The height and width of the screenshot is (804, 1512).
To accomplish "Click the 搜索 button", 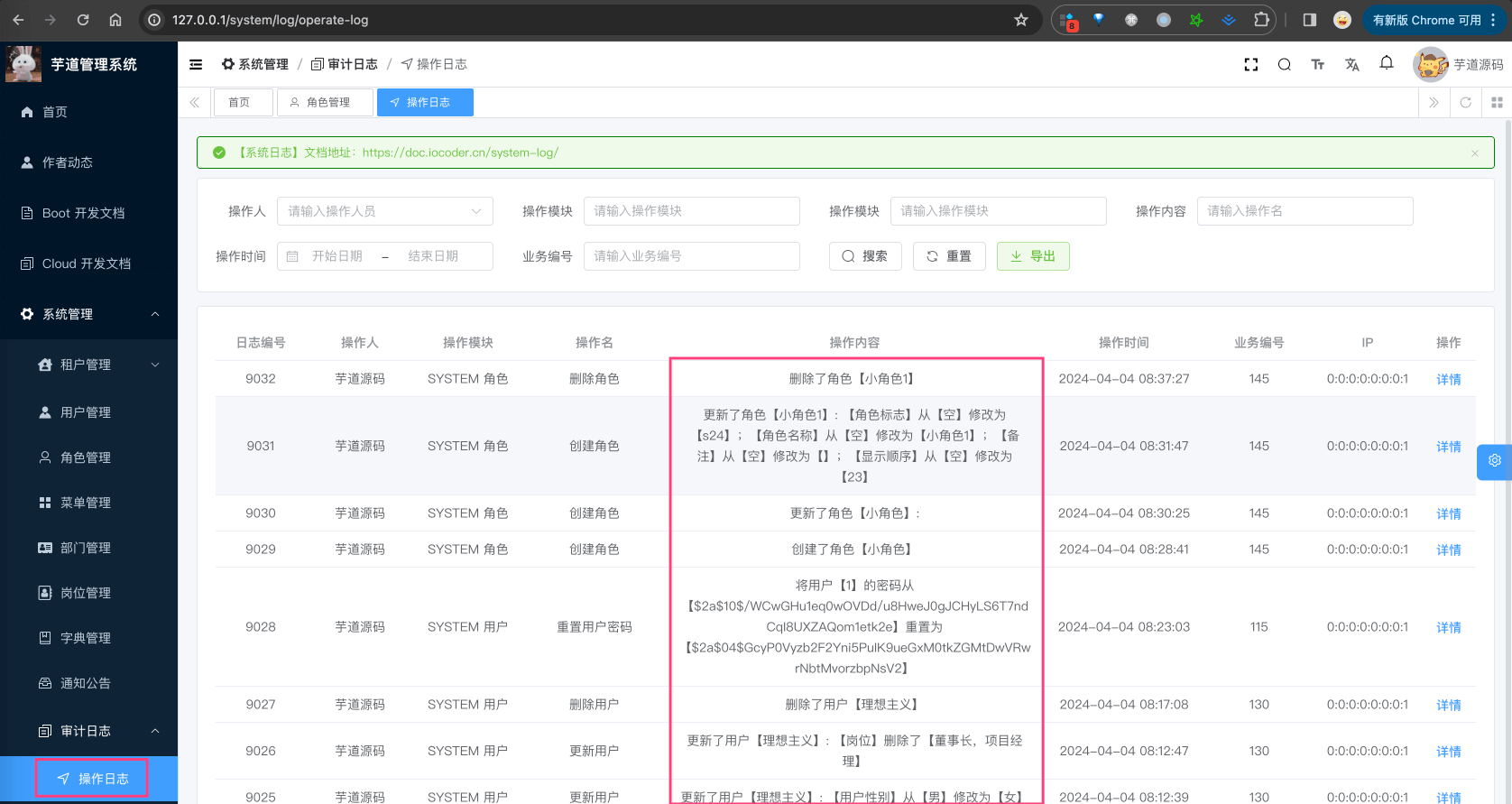I will (864, 256).
